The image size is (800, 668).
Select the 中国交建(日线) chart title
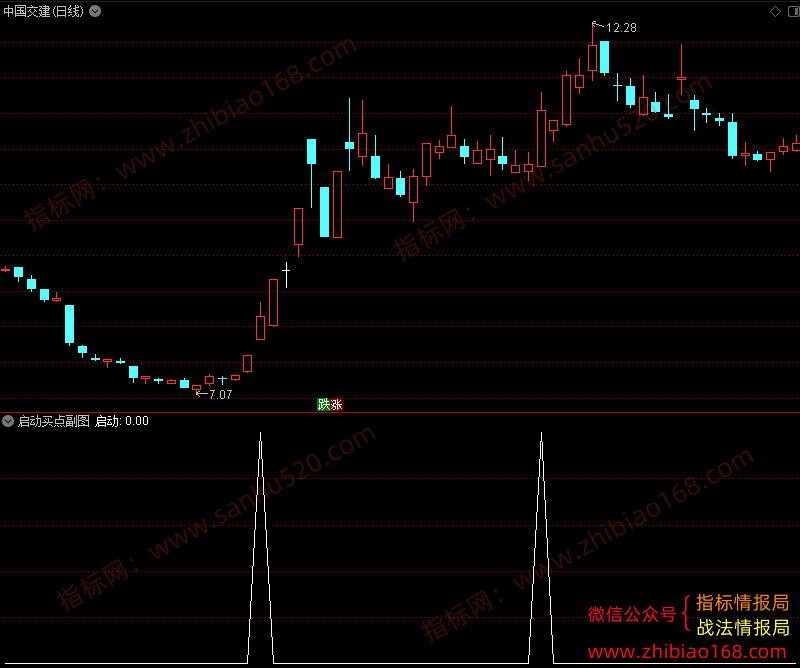coord(43,11)
